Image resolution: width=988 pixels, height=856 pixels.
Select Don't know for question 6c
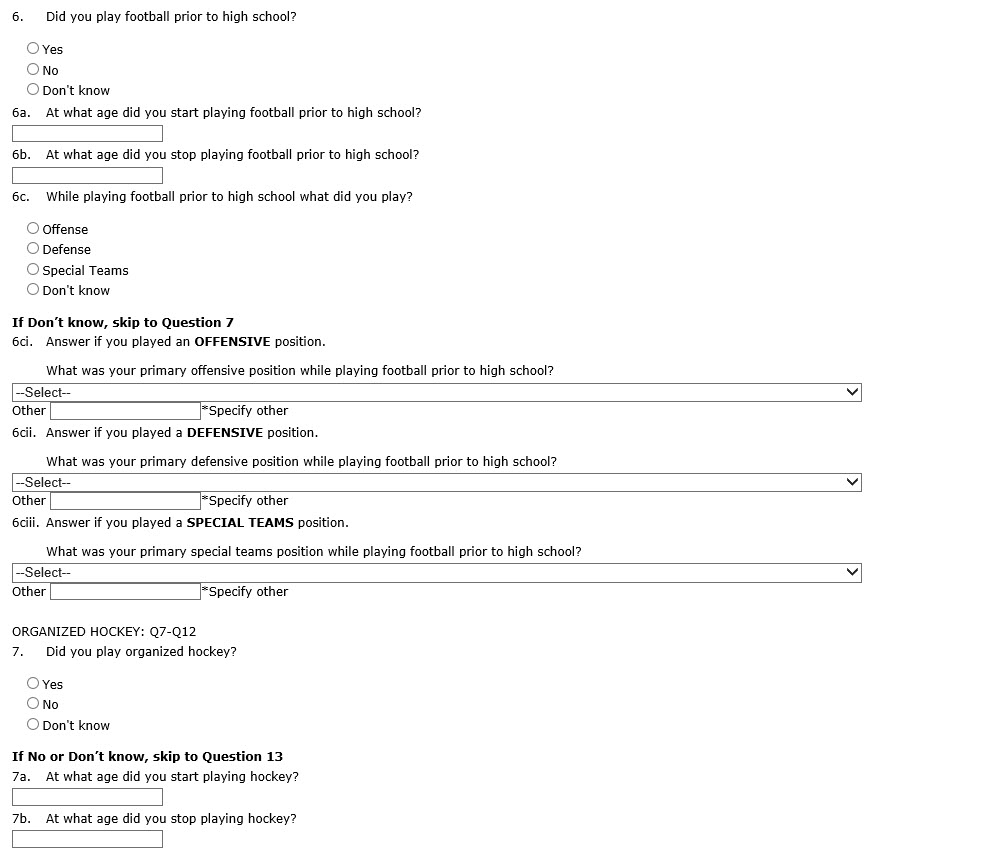point(33,289)
